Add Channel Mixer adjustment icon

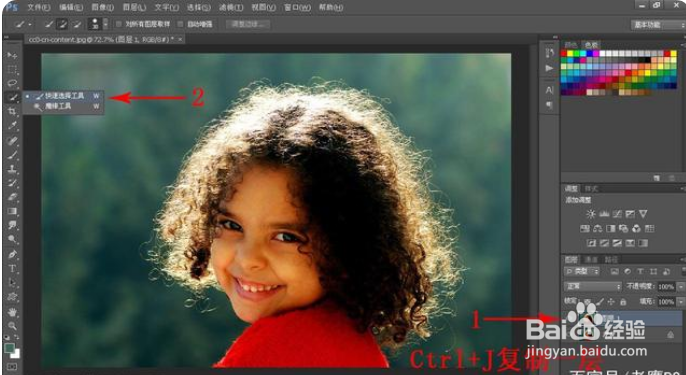click(637, 228)
